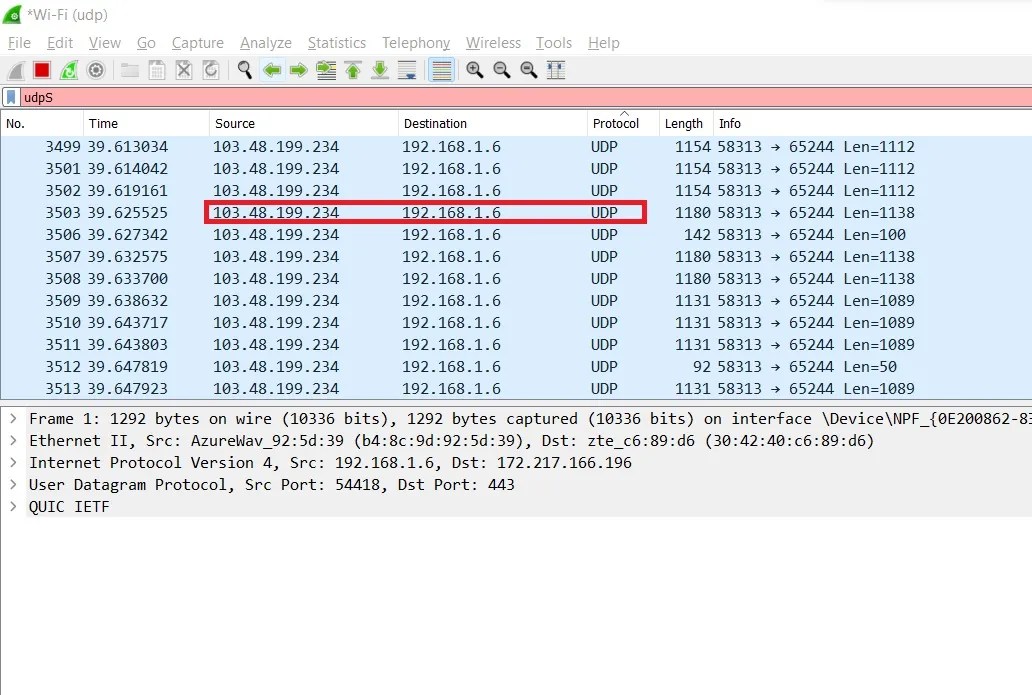
Task: Expand the User Datagram Protocol section
Action: [13, 484]
